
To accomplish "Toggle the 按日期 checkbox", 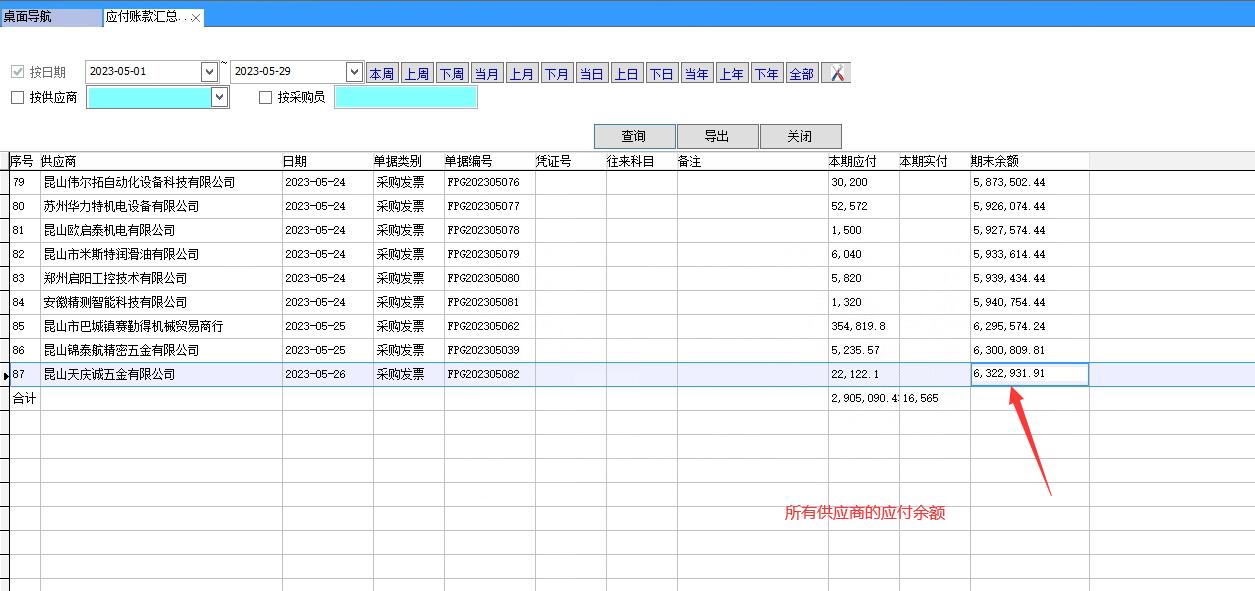I will (17, 72).
